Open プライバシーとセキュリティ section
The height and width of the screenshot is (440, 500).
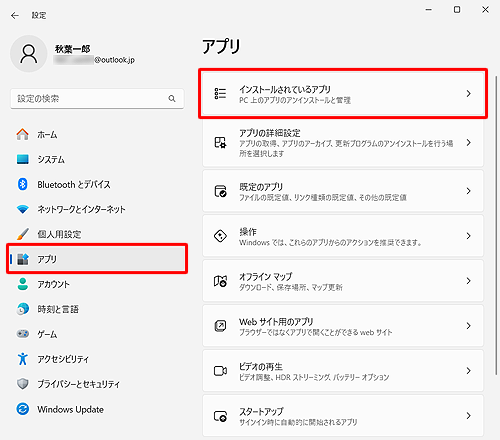(x=97, y=384)
